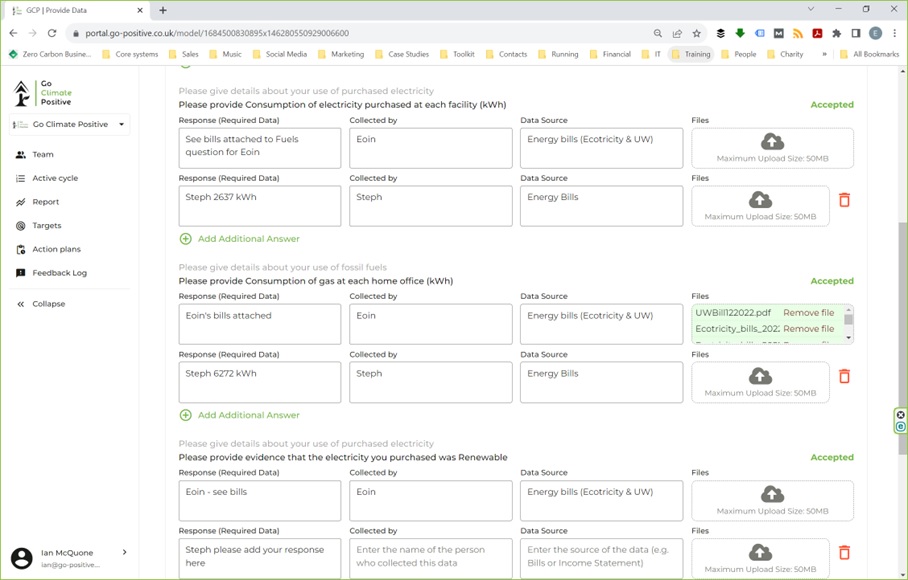Share this page icon in address bar
The height and width of the screenshot is (580, 908).
tap(677, 33)
